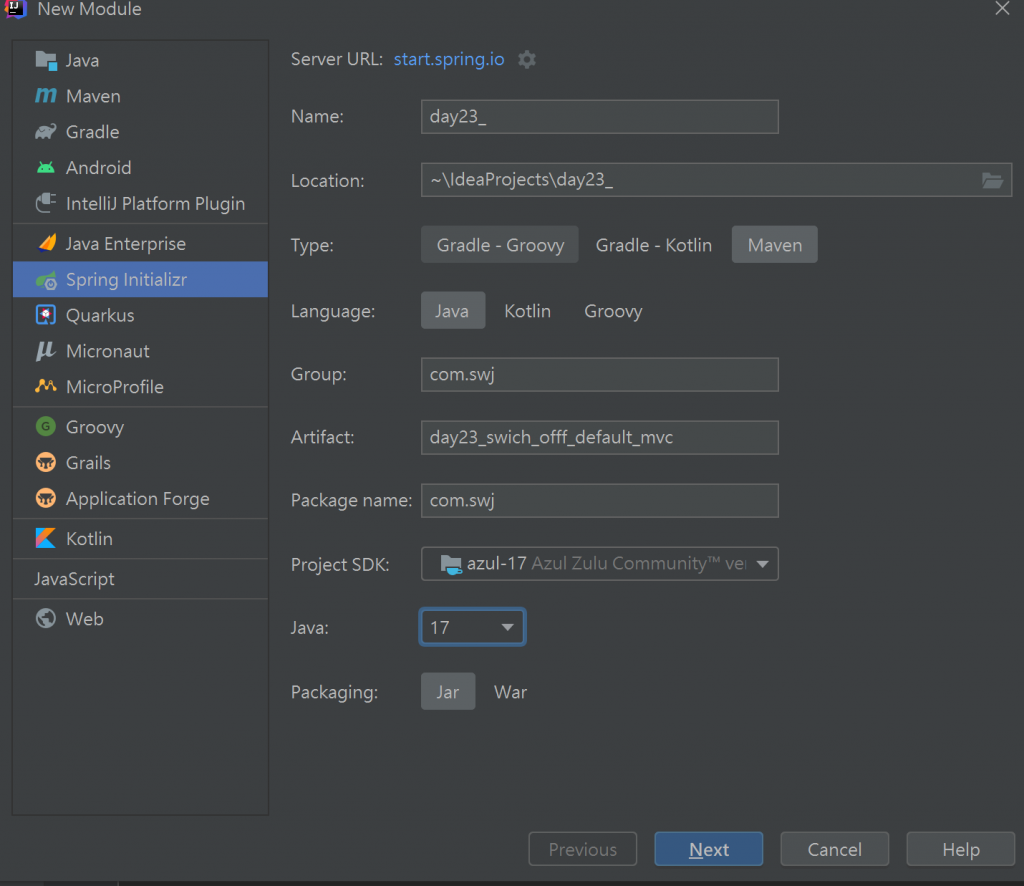
Task: Click the Previous button
Action: 583,849
